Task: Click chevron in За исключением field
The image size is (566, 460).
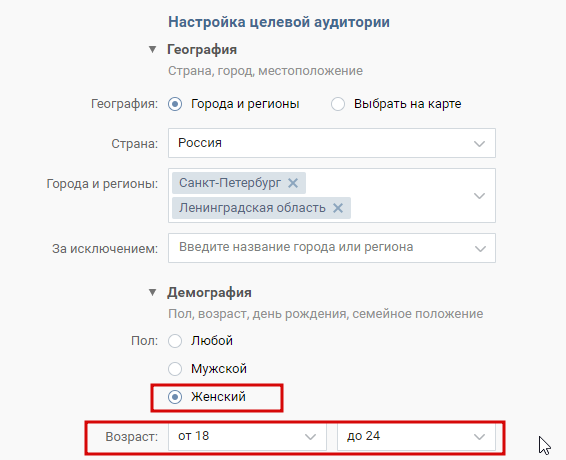Action: coord(480,248)
